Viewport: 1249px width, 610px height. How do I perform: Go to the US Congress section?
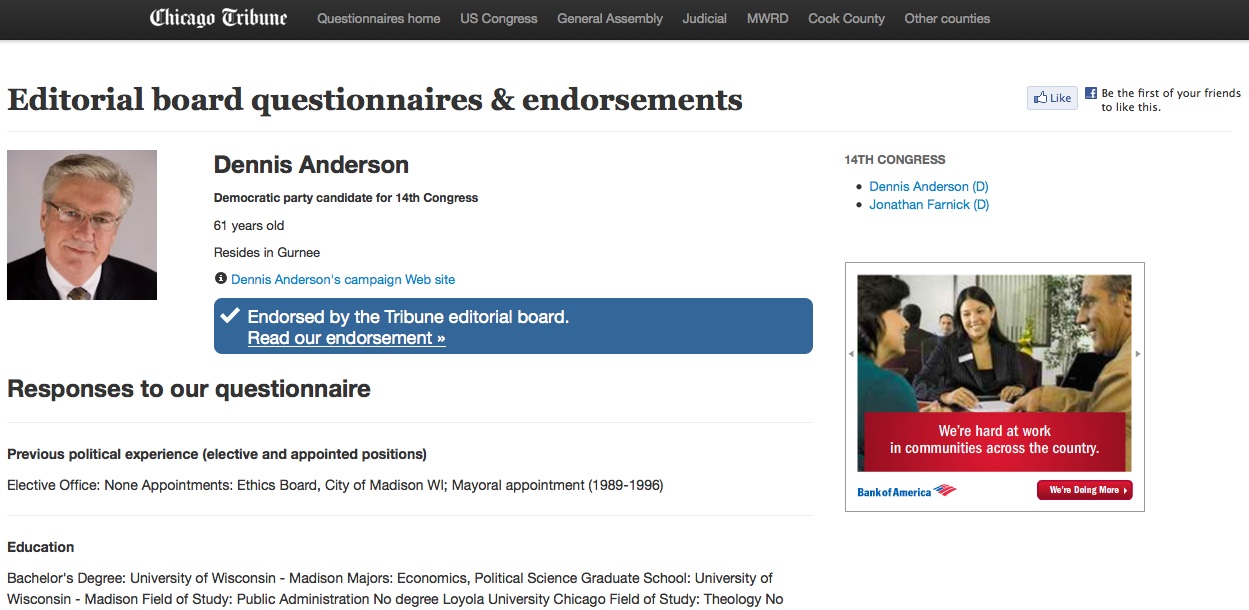498,18
